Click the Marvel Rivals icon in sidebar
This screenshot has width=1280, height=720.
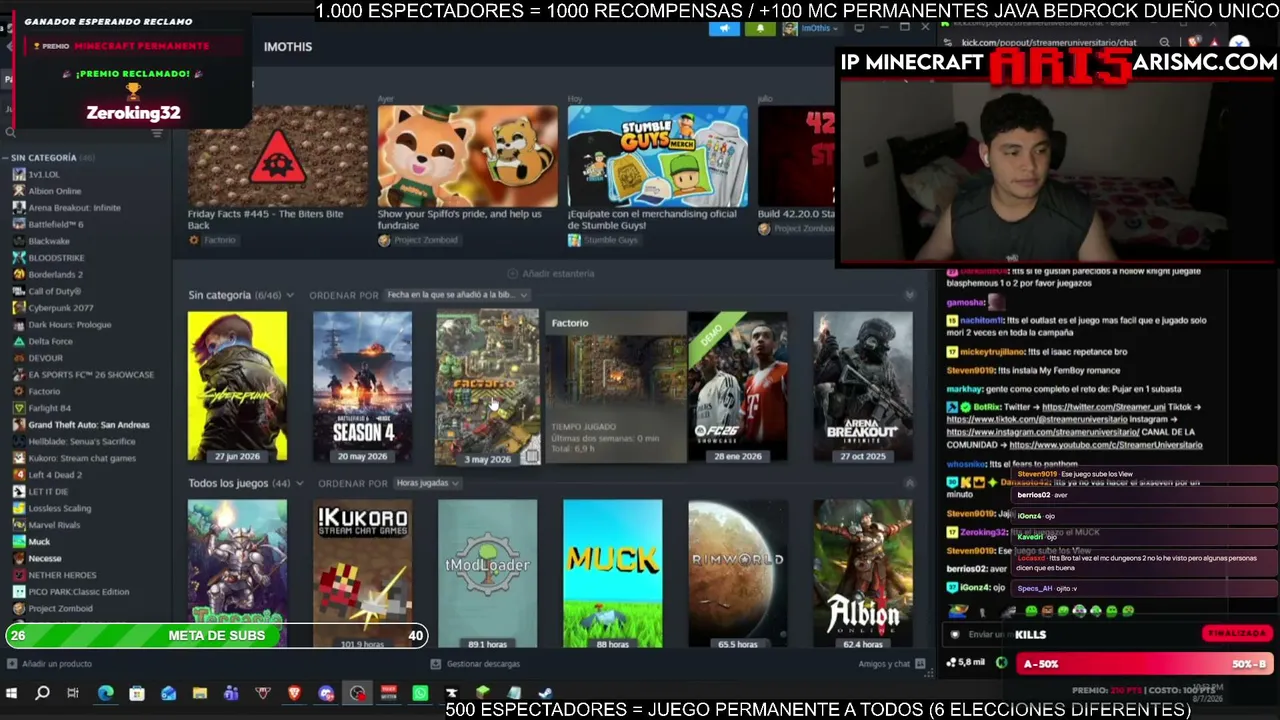point(19,525)
